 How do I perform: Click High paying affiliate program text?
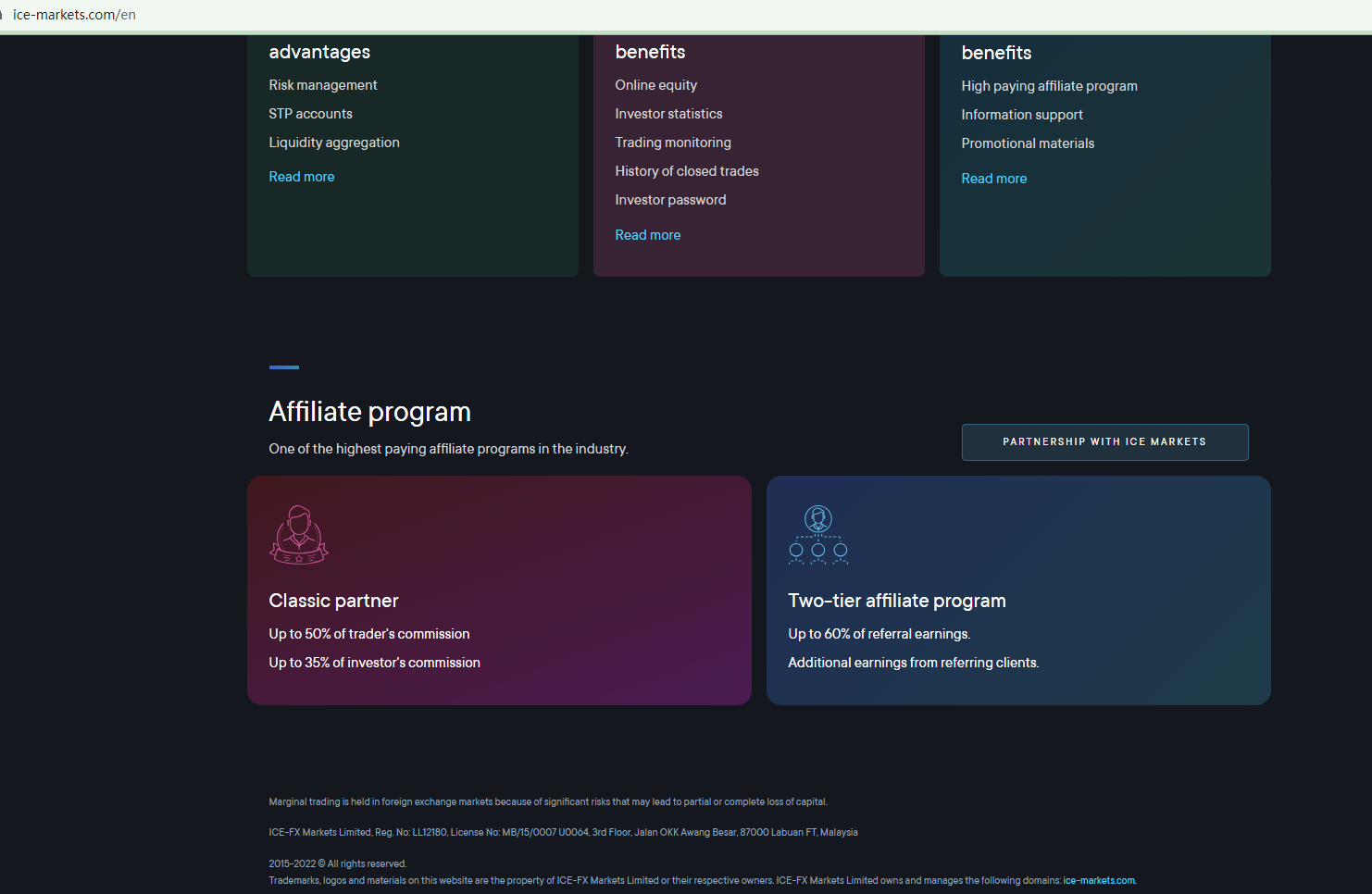pyautogui.click(x=1049, y=86)
